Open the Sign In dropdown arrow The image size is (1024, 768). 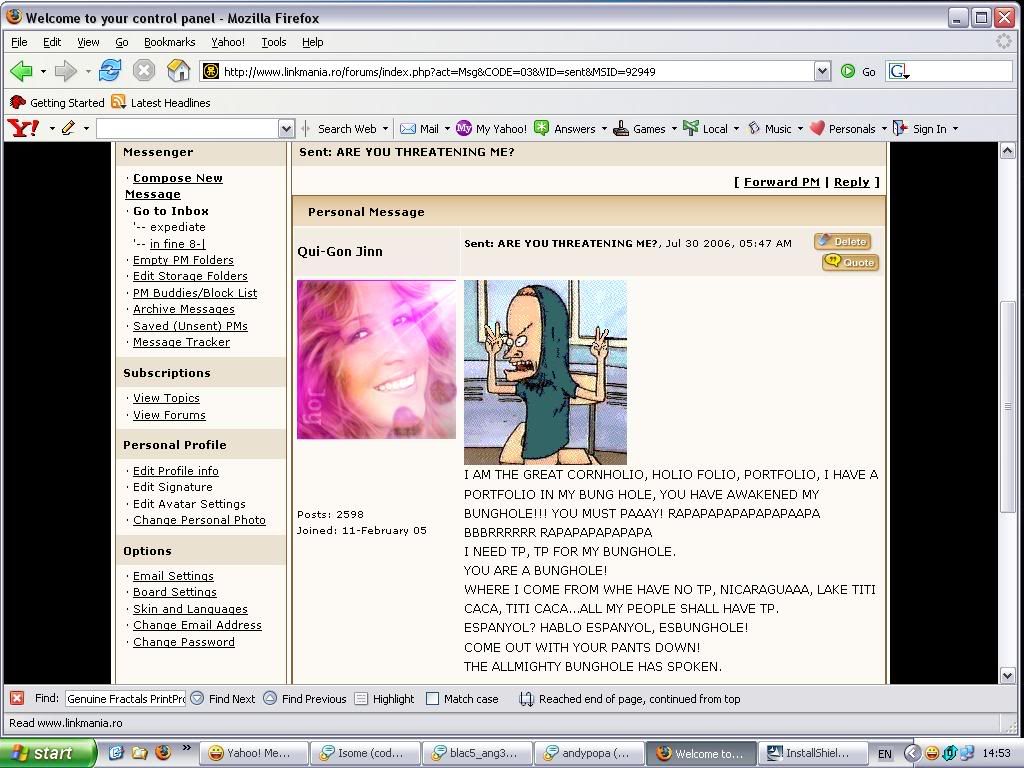coord(955,129)
